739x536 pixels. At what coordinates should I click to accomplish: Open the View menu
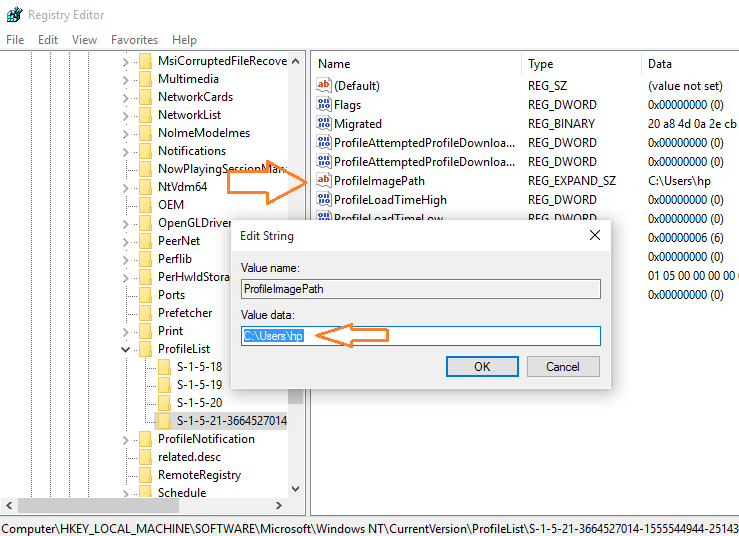point(84,40)
